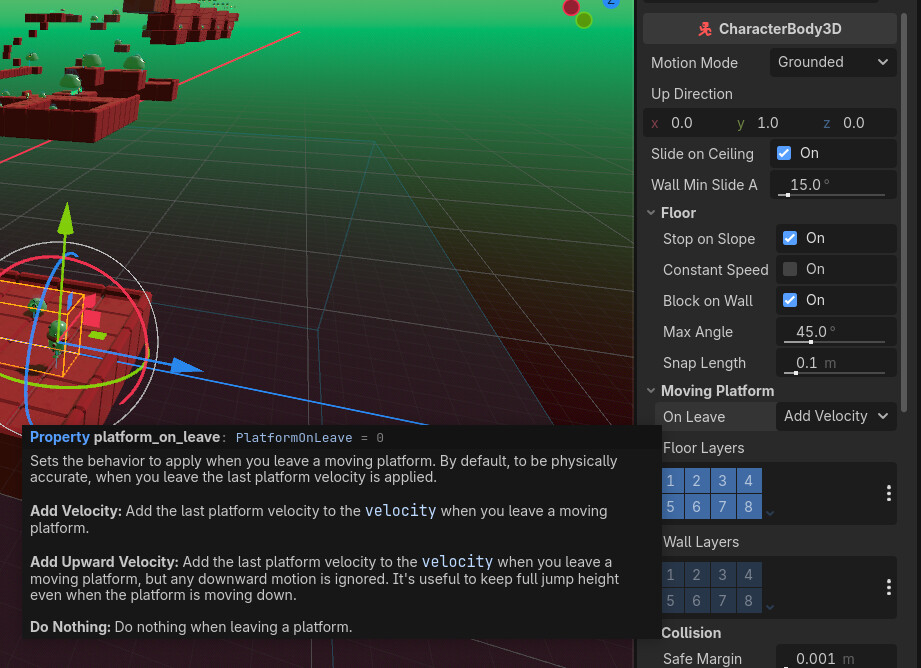921x668 pixels.
Task: Disable the Slide on Ceiling checkbox
Action: (784, 153)
